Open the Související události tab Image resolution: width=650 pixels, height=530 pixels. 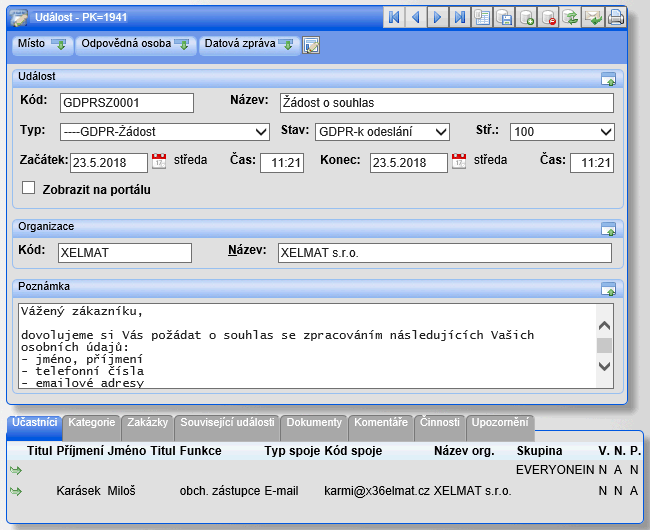[x=227, y=423]
